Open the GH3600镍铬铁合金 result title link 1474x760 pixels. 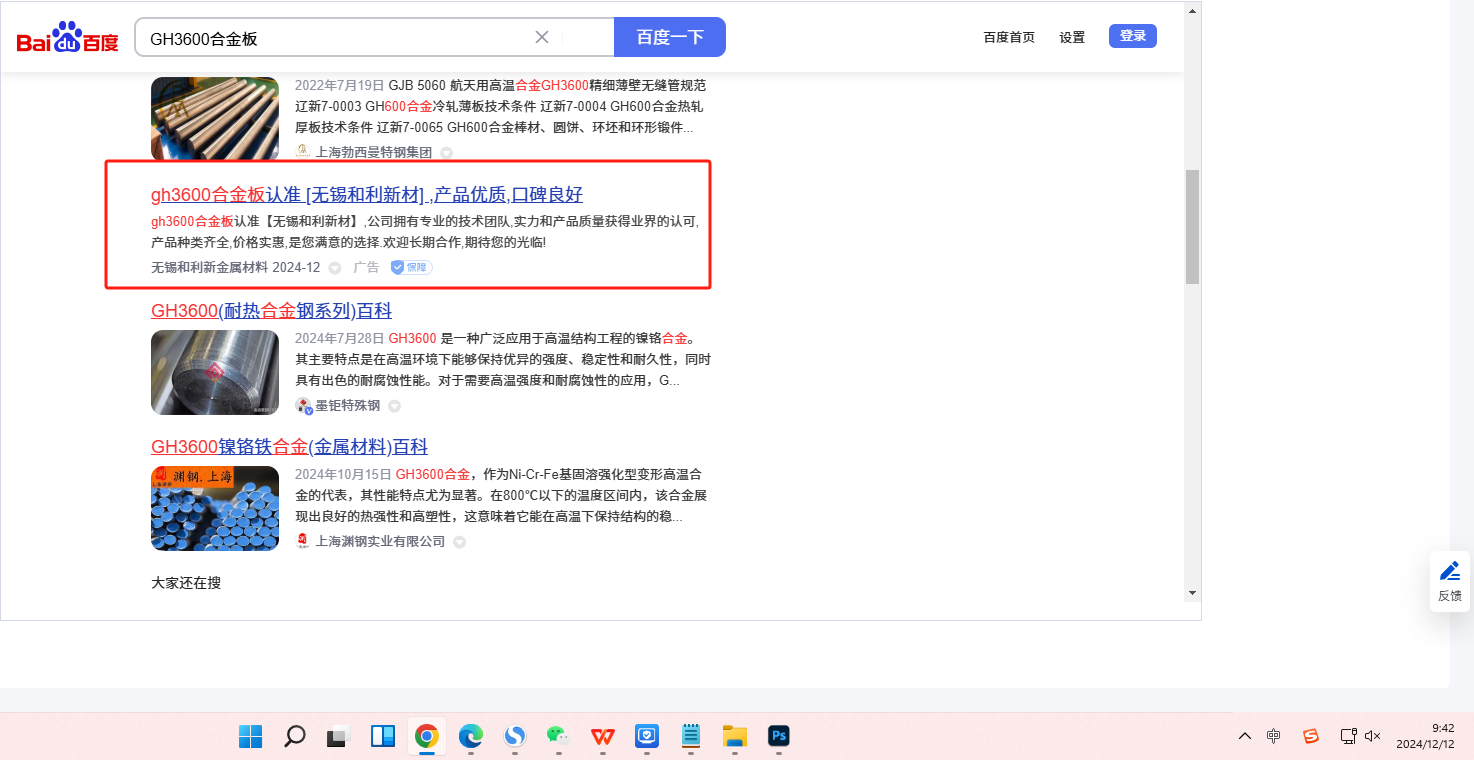coord(289,447)
